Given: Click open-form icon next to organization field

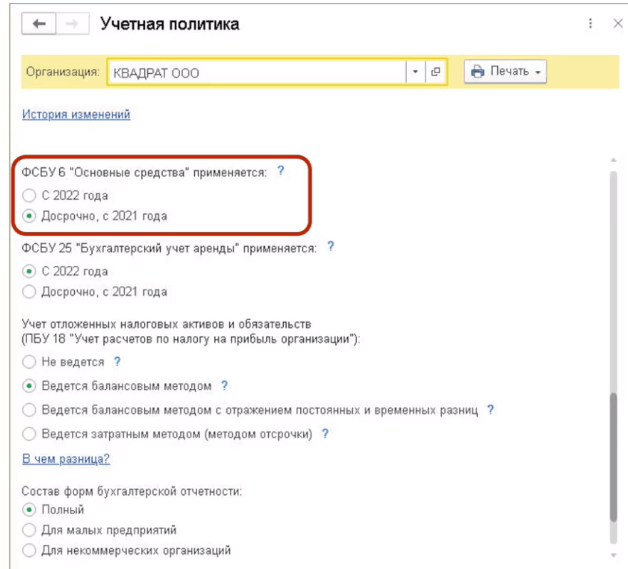Looking at the screenshot, I should tap(435, 72).
